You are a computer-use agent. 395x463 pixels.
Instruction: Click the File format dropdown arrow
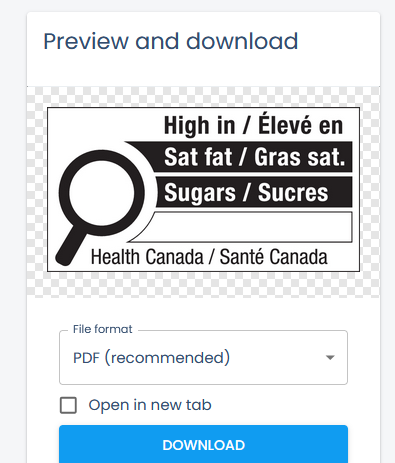(x=330, y=358)
